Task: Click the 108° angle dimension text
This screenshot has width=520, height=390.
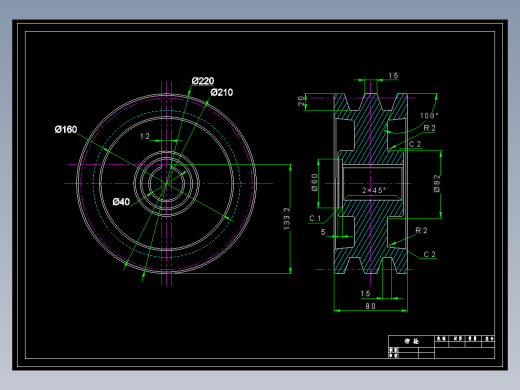Action: 429,116
